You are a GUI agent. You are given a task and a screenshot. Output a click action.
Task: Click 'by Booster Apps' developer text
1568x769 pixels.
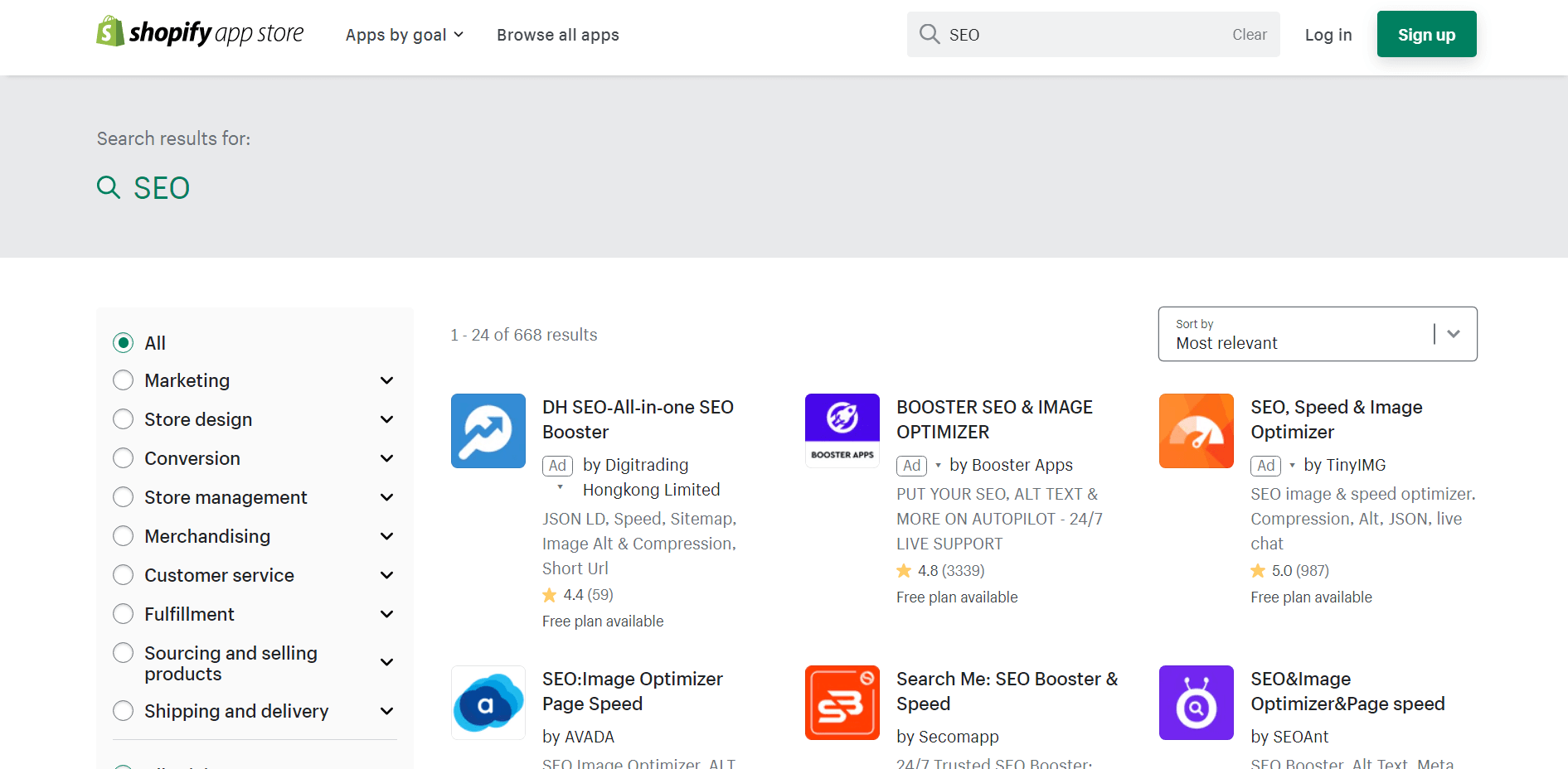pos(1011,465)
